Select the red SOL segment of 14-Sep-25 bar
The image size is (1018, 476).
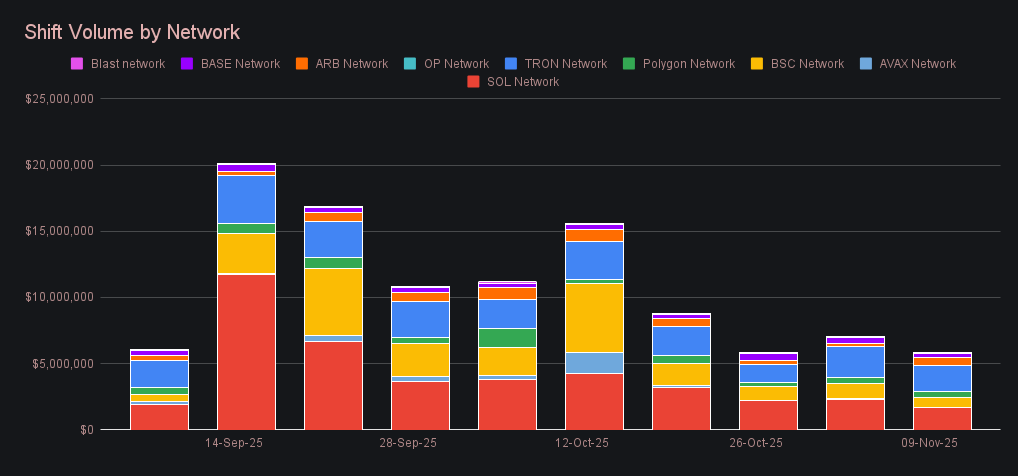pyautogui.click(x=246, y=351)
